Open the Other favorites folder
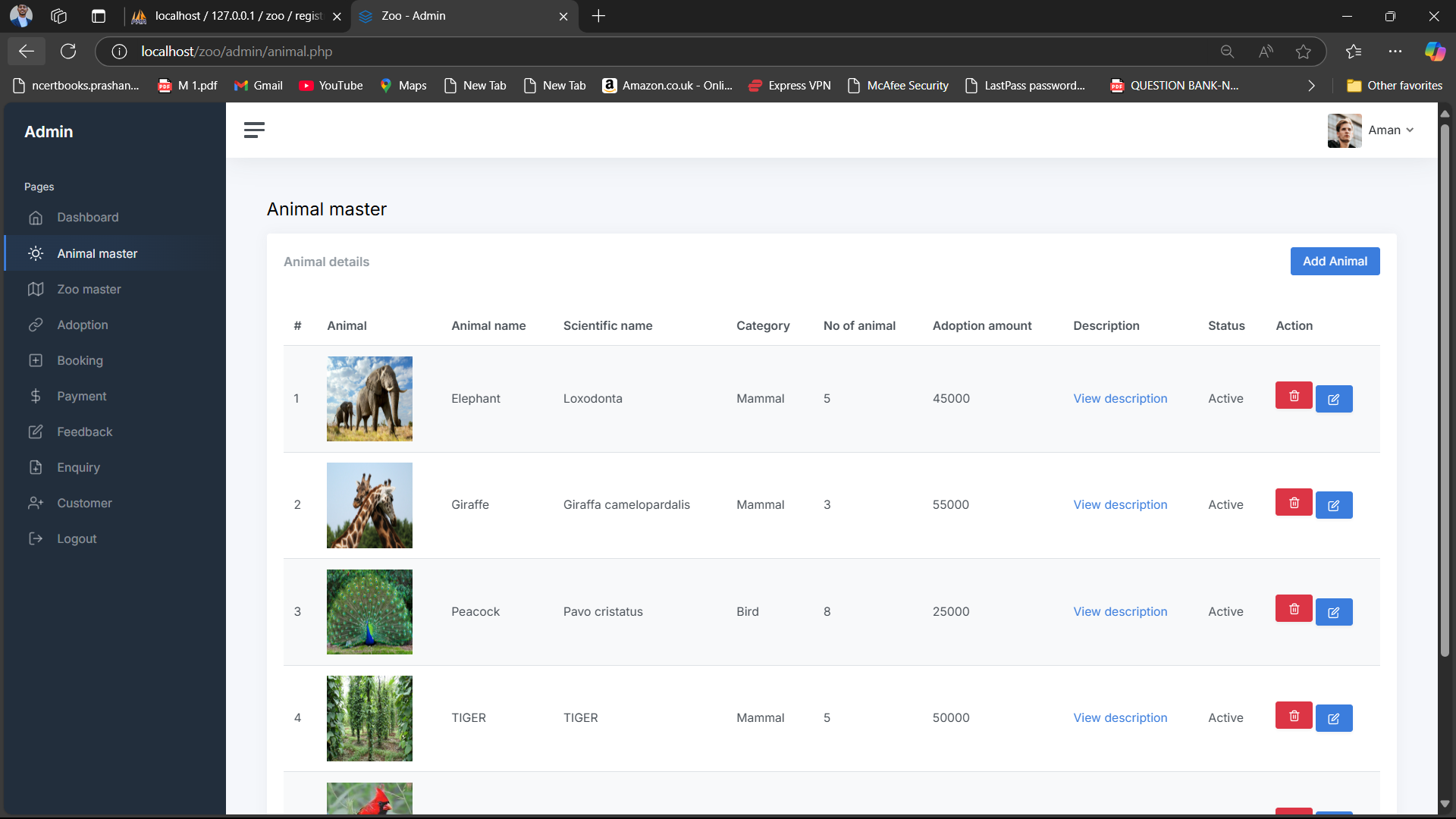Image resolution: width=1456 pixels, height=819 pixels. (1395, 86)
